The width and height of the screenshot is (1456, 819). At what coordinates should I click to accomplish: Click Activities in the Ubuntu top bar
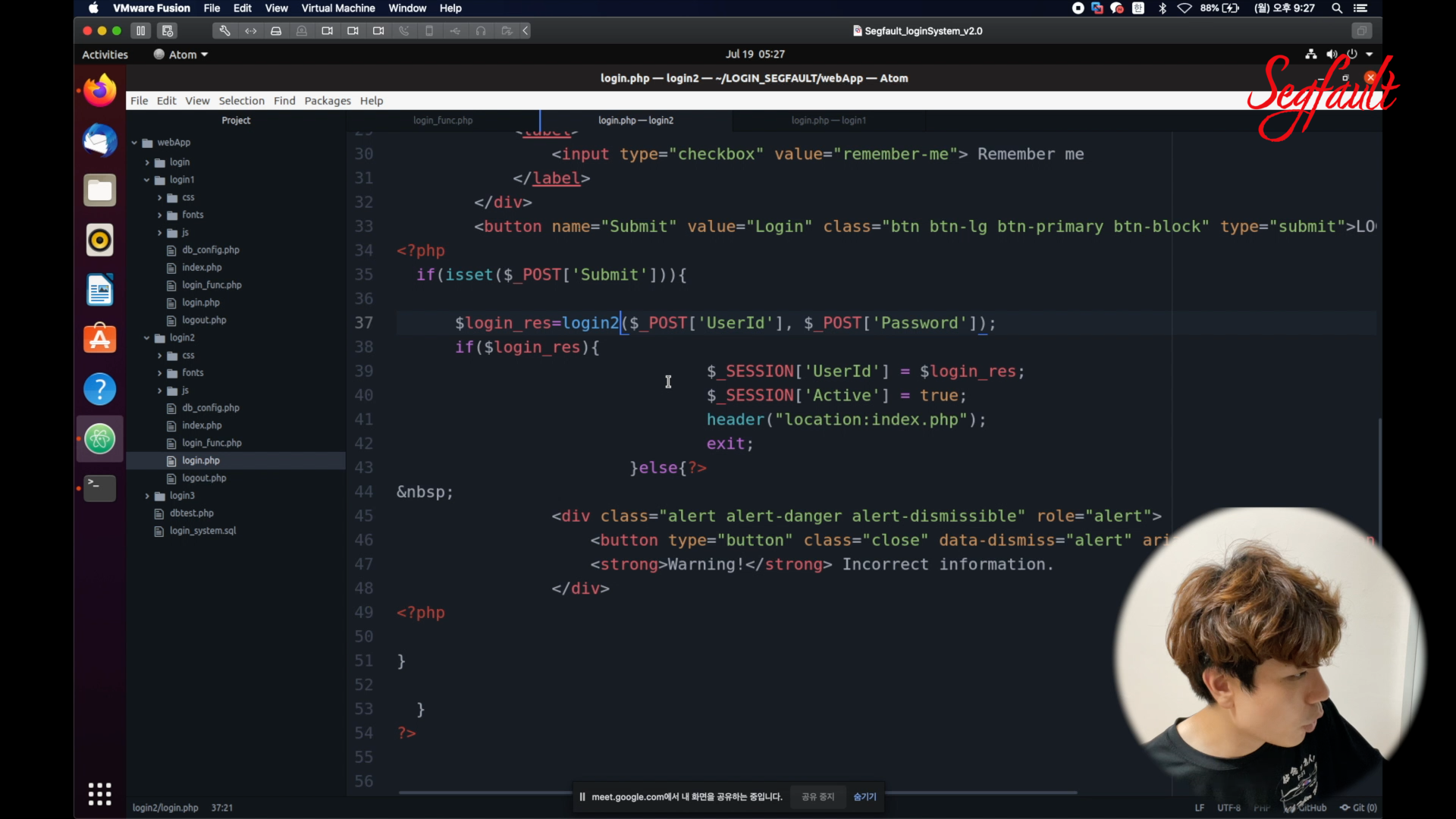click(x=105, y=55)
